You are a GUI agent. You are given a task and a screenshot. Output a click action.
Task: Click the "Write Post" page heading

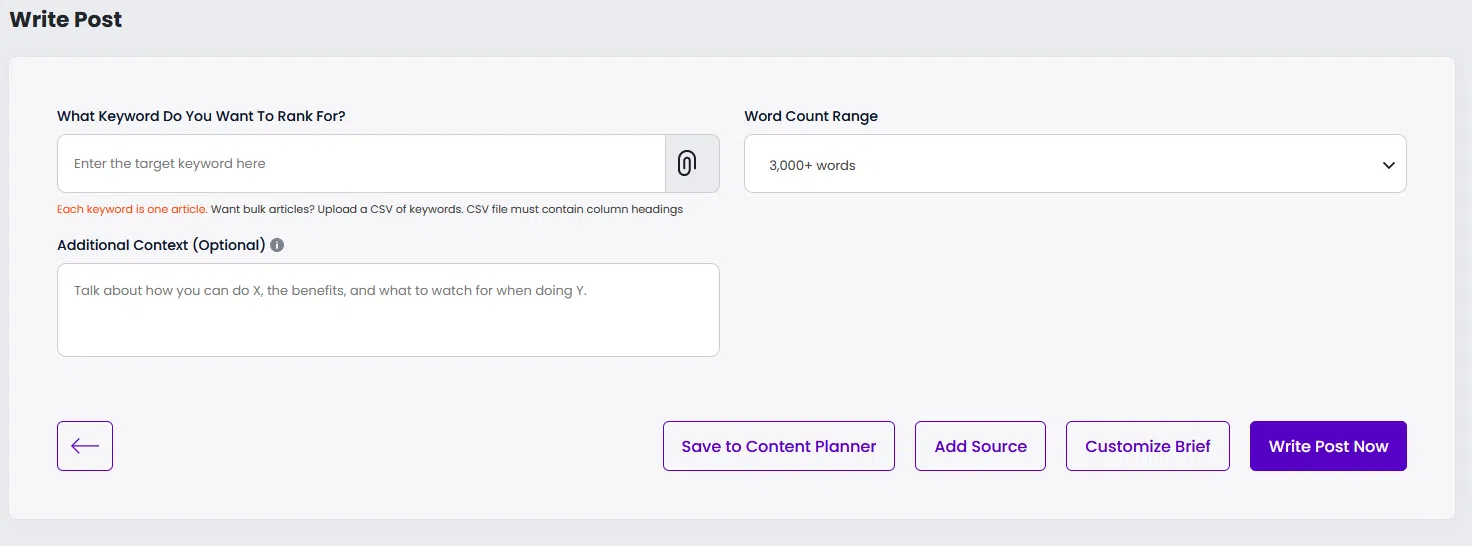66,20
